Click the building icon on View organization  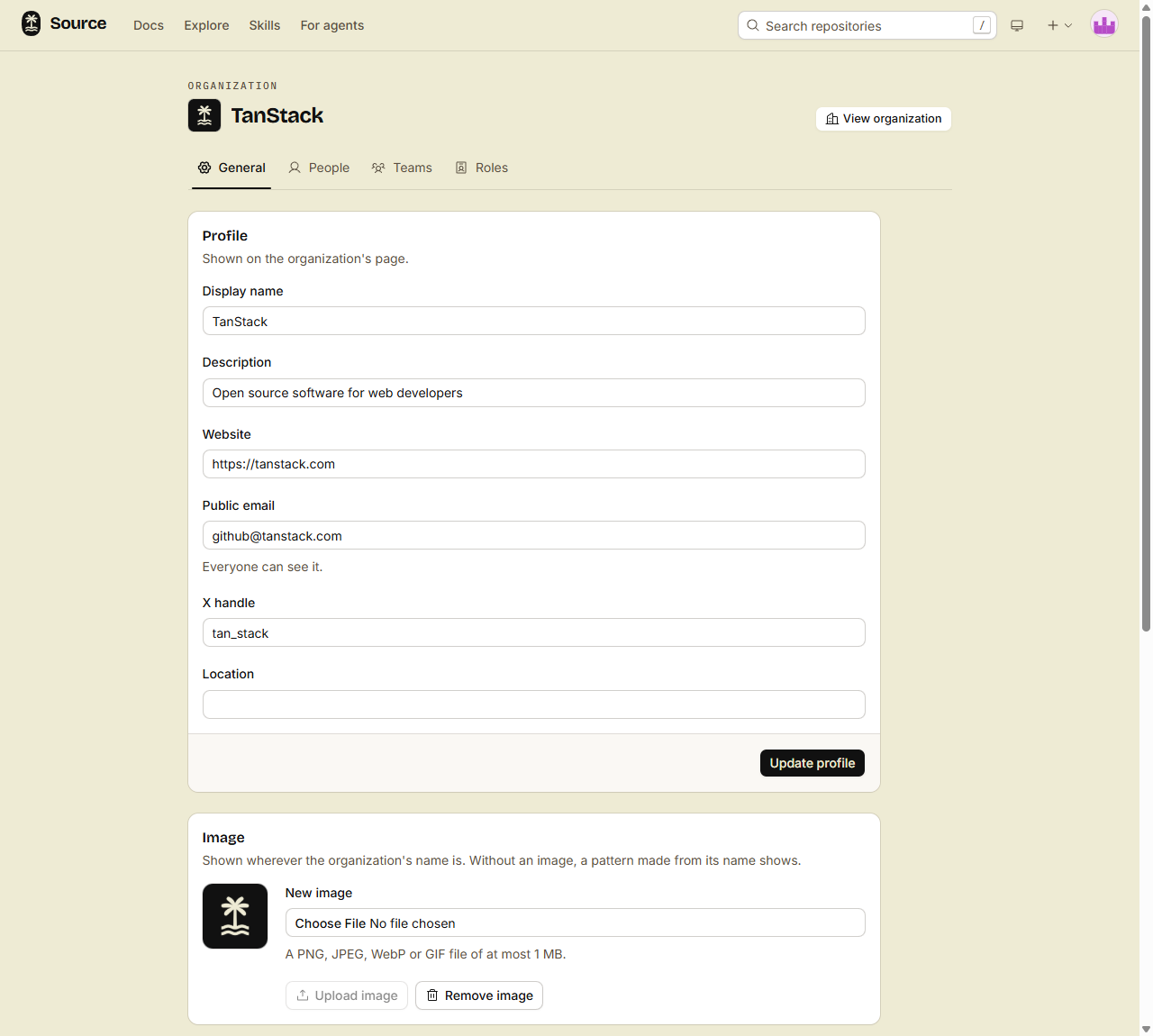832,119
